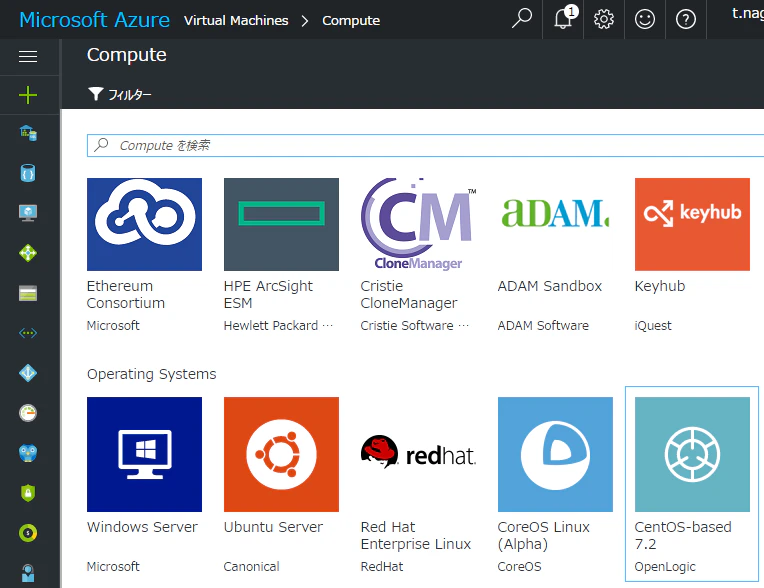Select the Ethereum Consortium tile image
Viewport: 764px width, 588px height.
[144, 224]
